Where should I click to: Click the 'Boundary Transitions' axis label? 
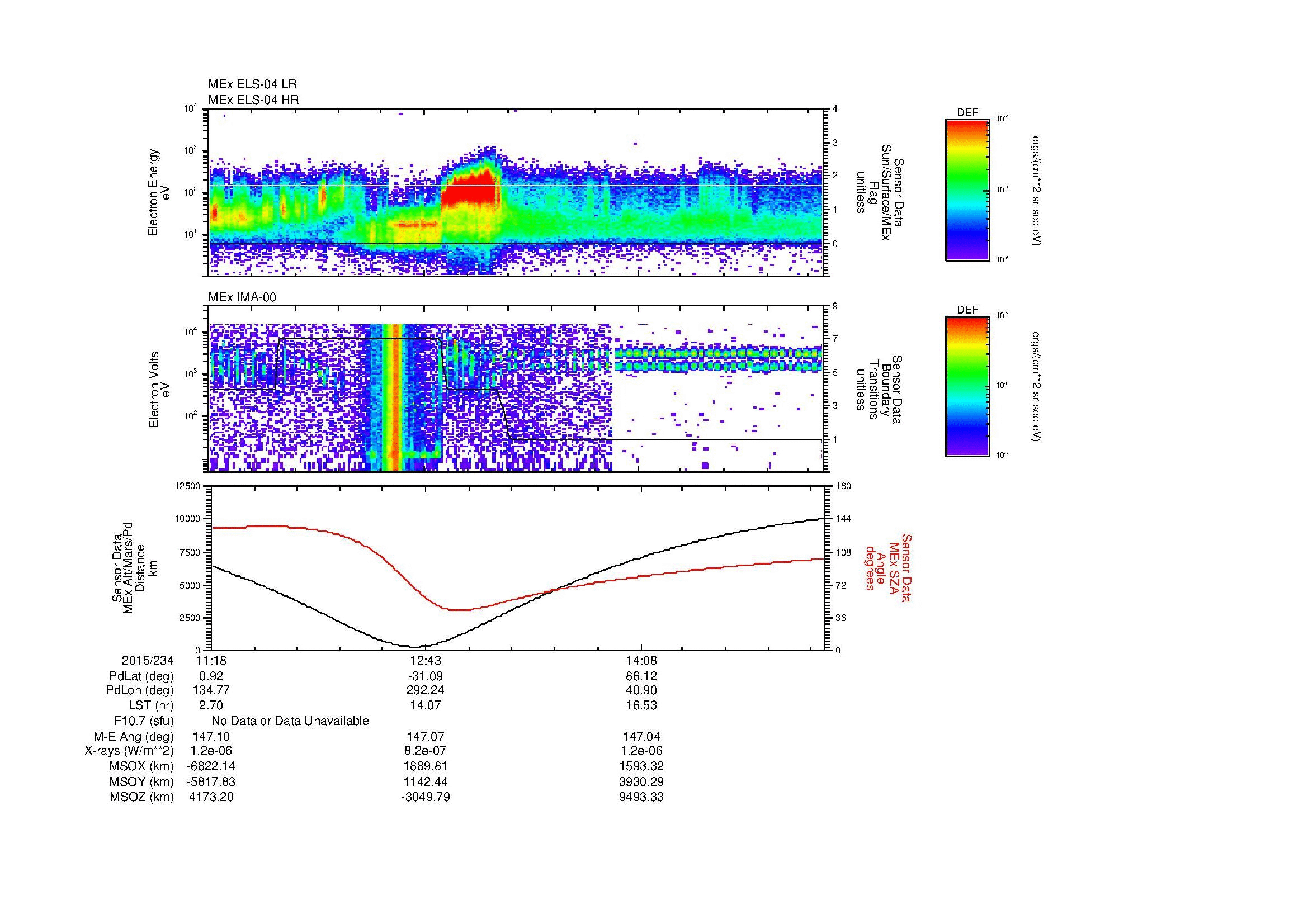[x=880, y=389]
